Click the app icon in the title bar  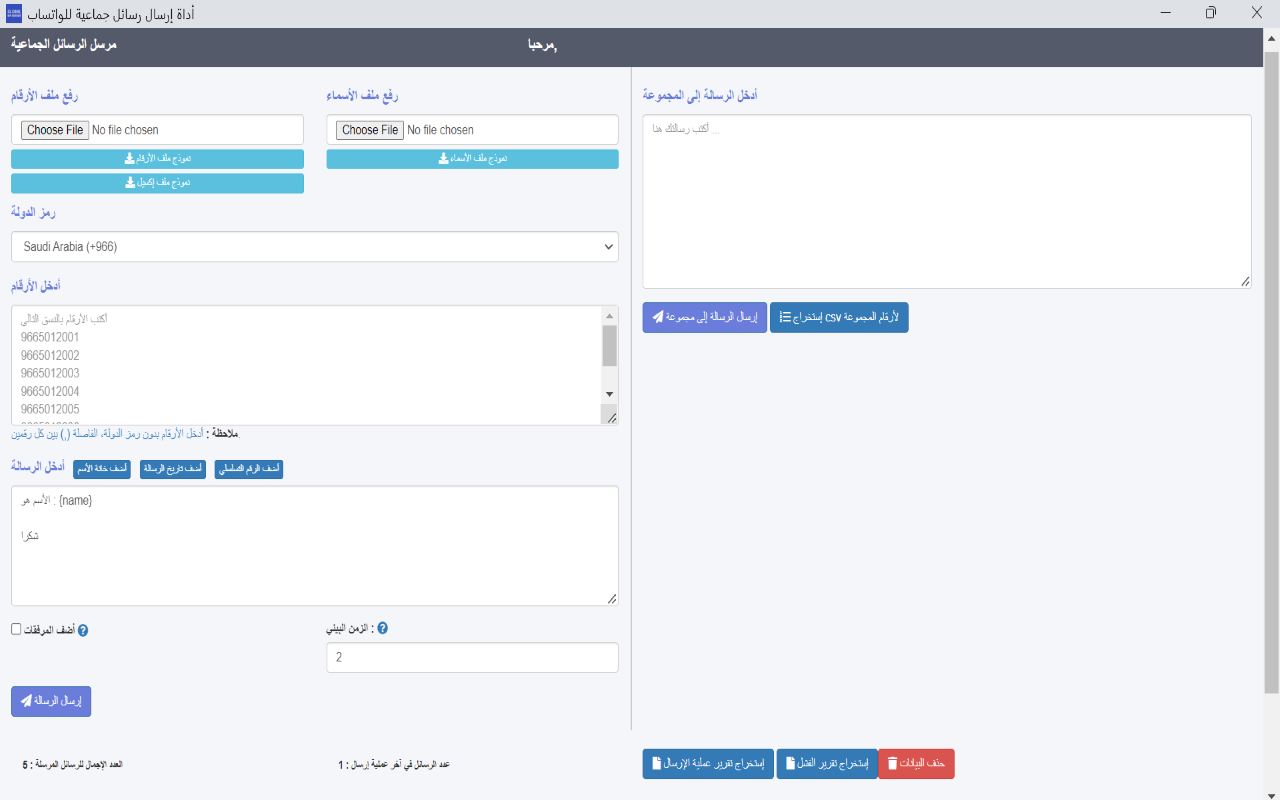[x=13, y=13]
